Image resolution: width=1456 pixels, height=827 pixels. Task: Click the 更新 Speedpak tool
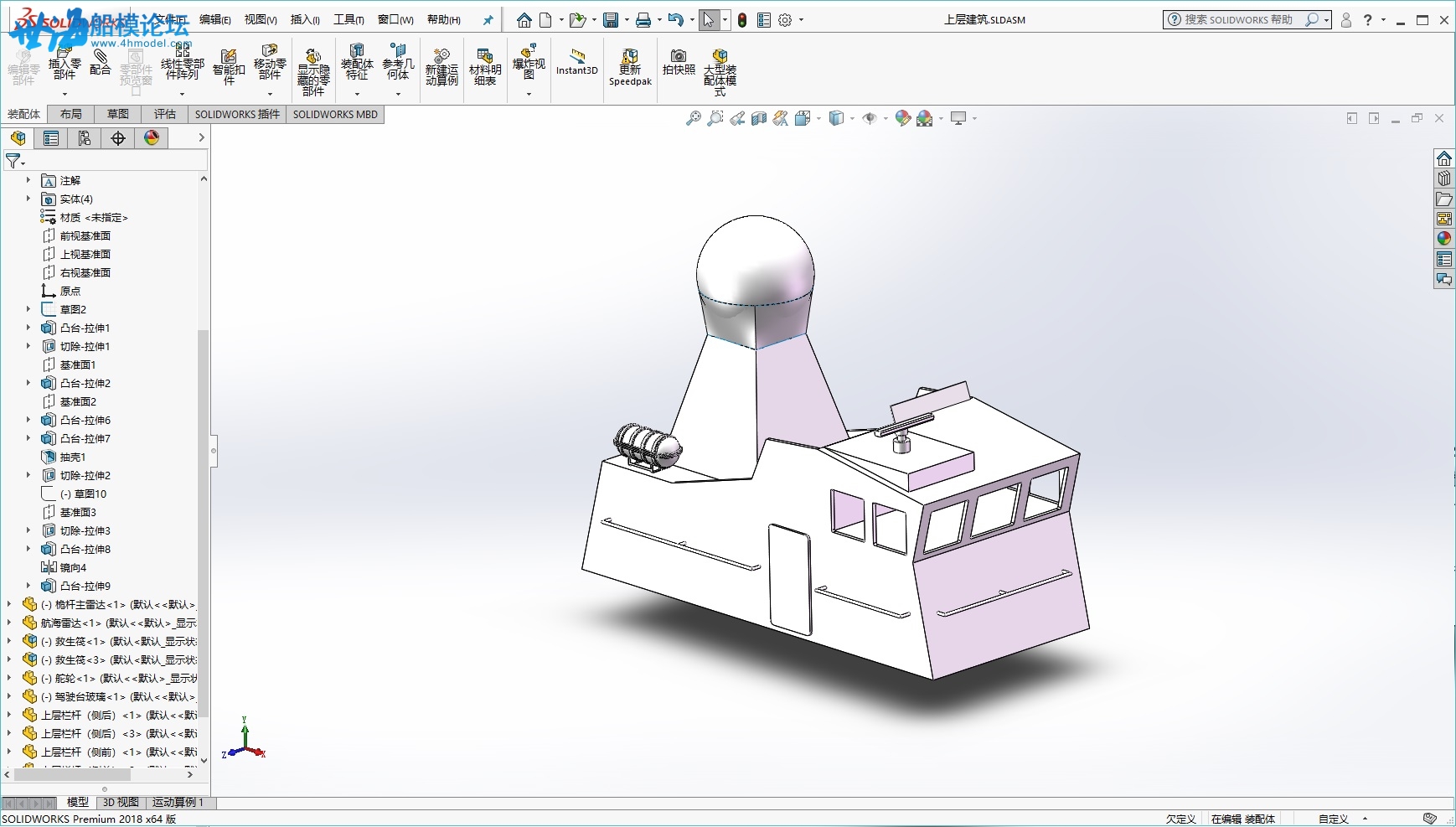pos(630,67)
